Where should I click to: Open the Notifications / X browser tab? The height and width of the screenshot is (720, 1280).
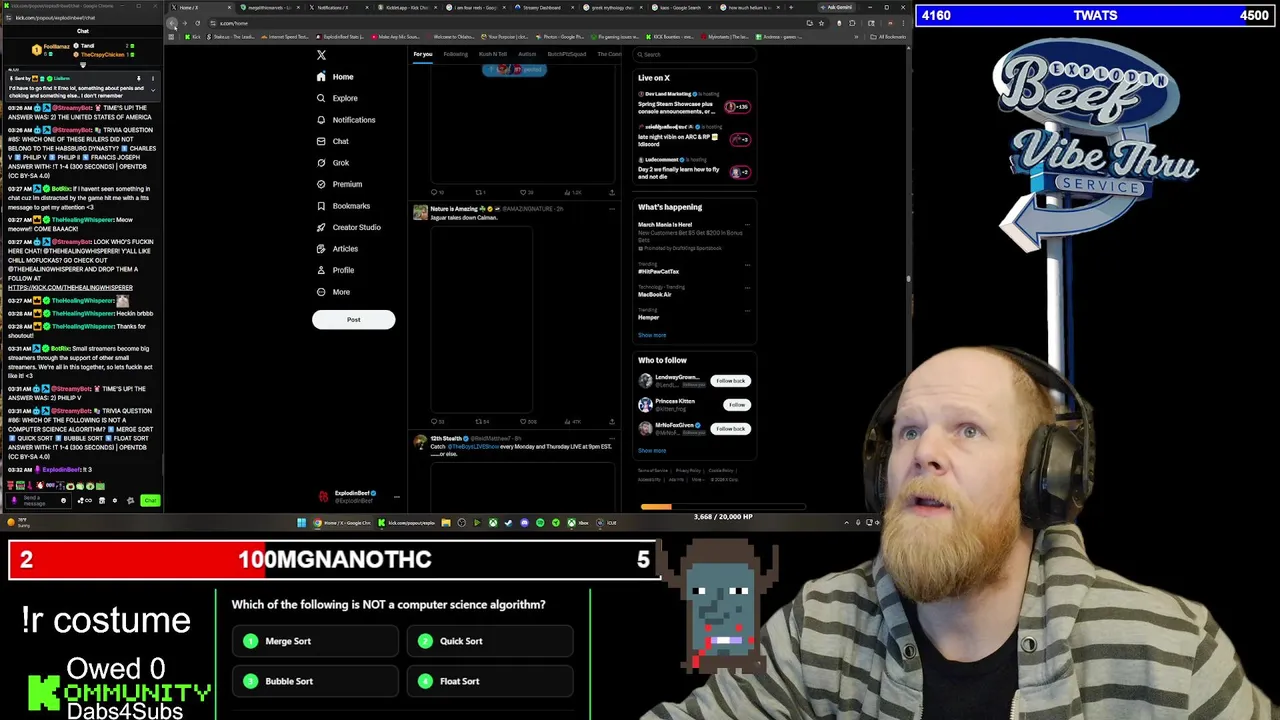pos(340,8)
